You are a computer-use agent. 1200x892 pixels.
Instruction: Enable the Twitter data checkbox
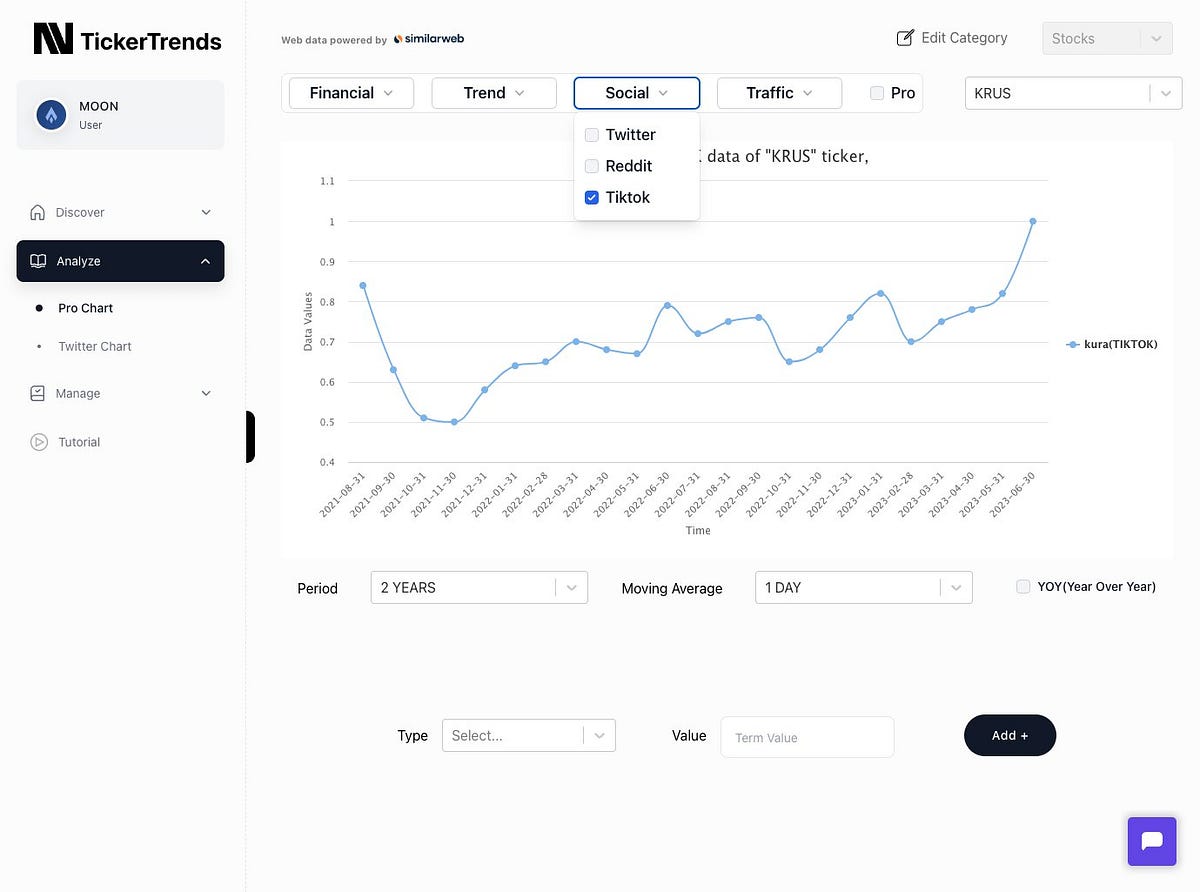591,134
